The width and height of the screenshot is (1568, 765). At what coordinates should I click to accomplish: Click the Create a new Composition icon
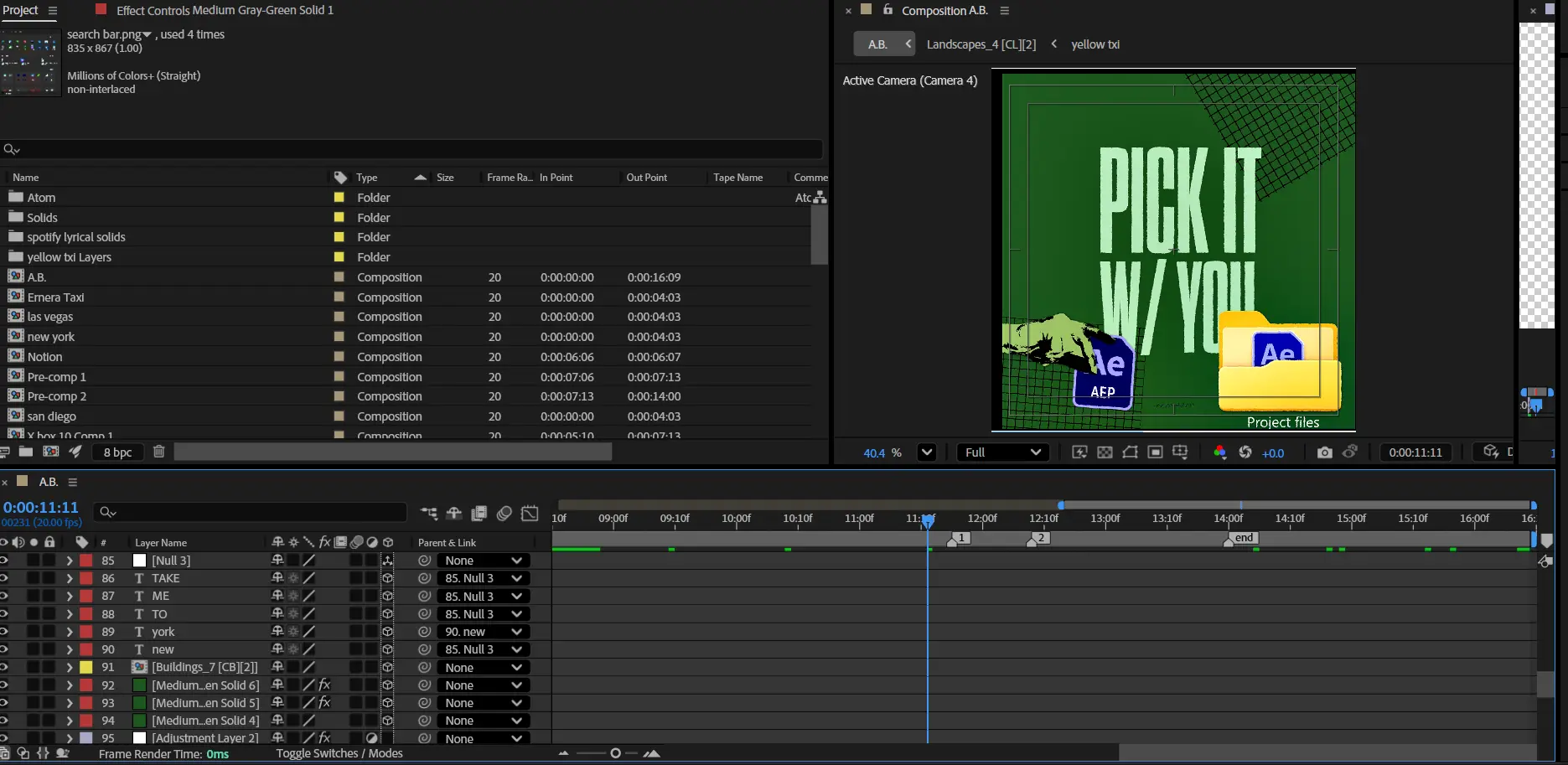pyautogui.click(x=51, y=452)
